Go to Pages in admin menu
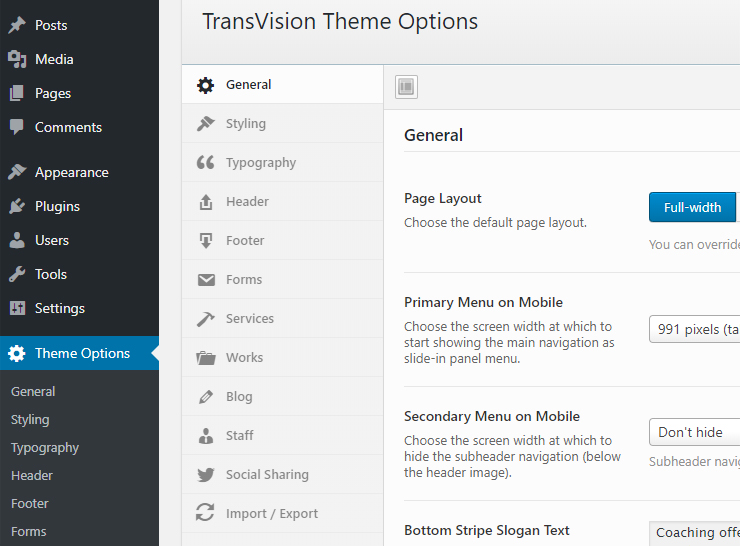 [x=79, y=93]
